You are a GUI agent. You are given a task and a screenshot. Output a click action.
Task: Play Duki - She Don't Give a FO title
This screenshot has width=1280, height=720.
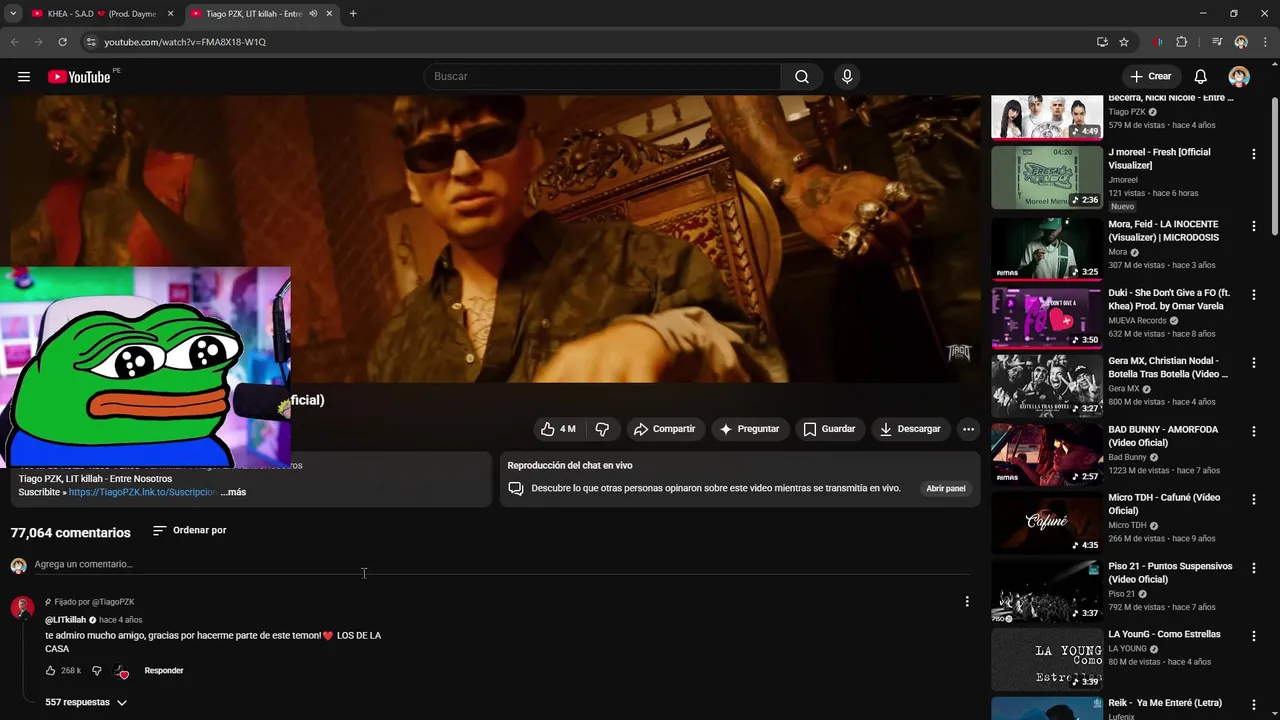click(x=1169, y=300)
